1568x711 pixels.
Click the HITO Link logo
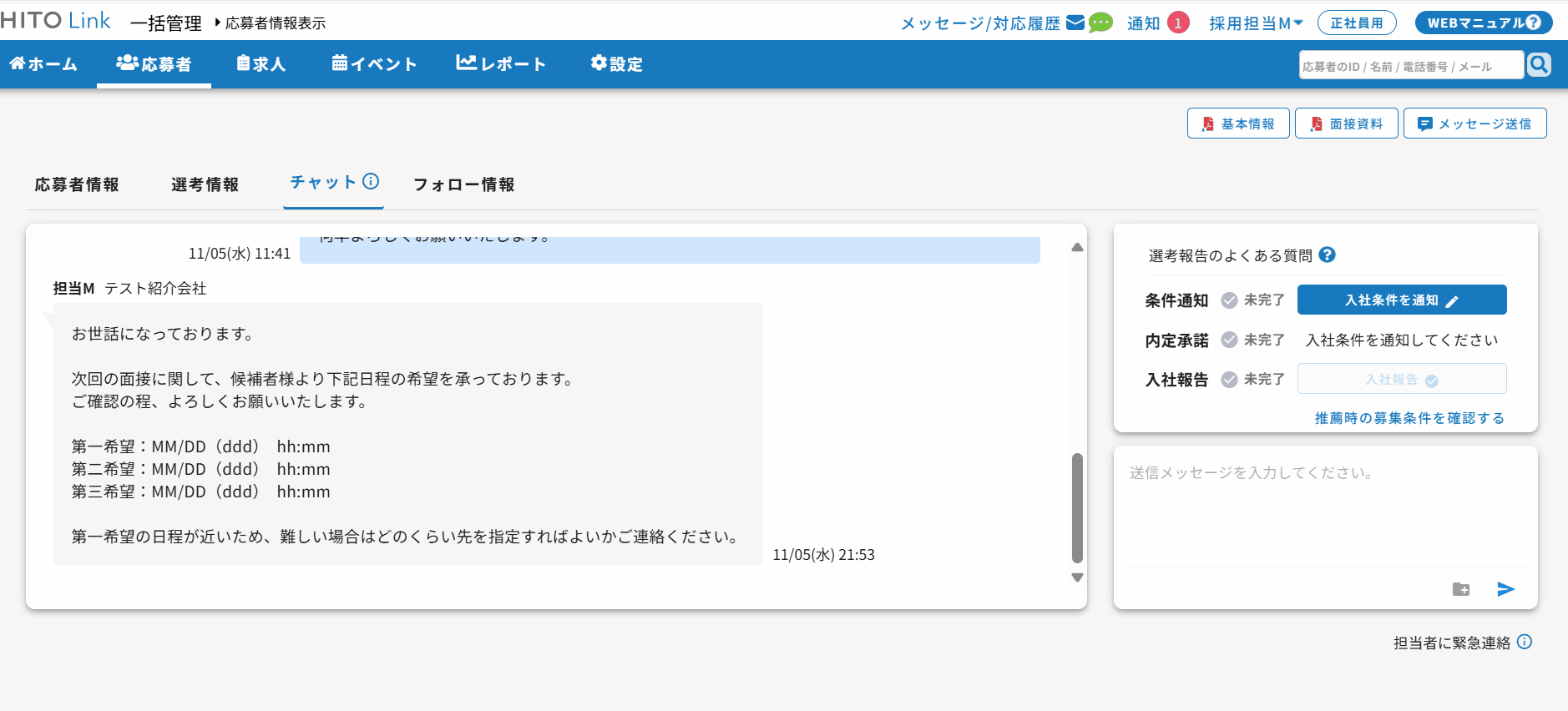click(55, 21)
